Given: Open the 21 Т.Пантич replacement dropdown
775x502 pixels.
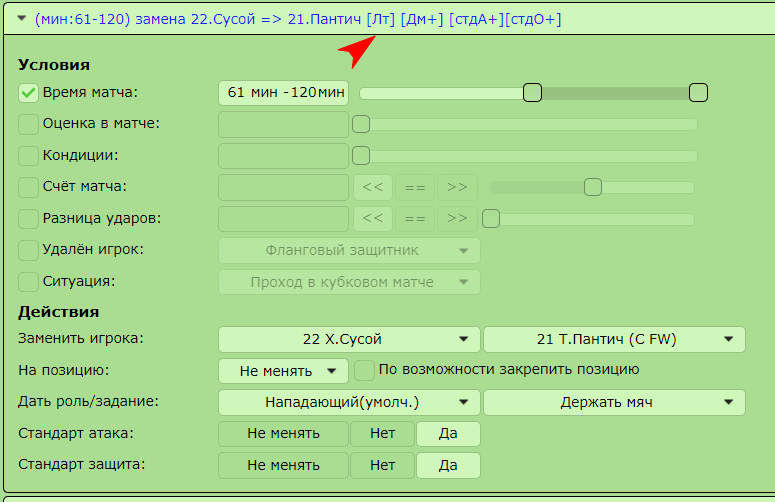Looking at the screenshot, I should (614, 339).
